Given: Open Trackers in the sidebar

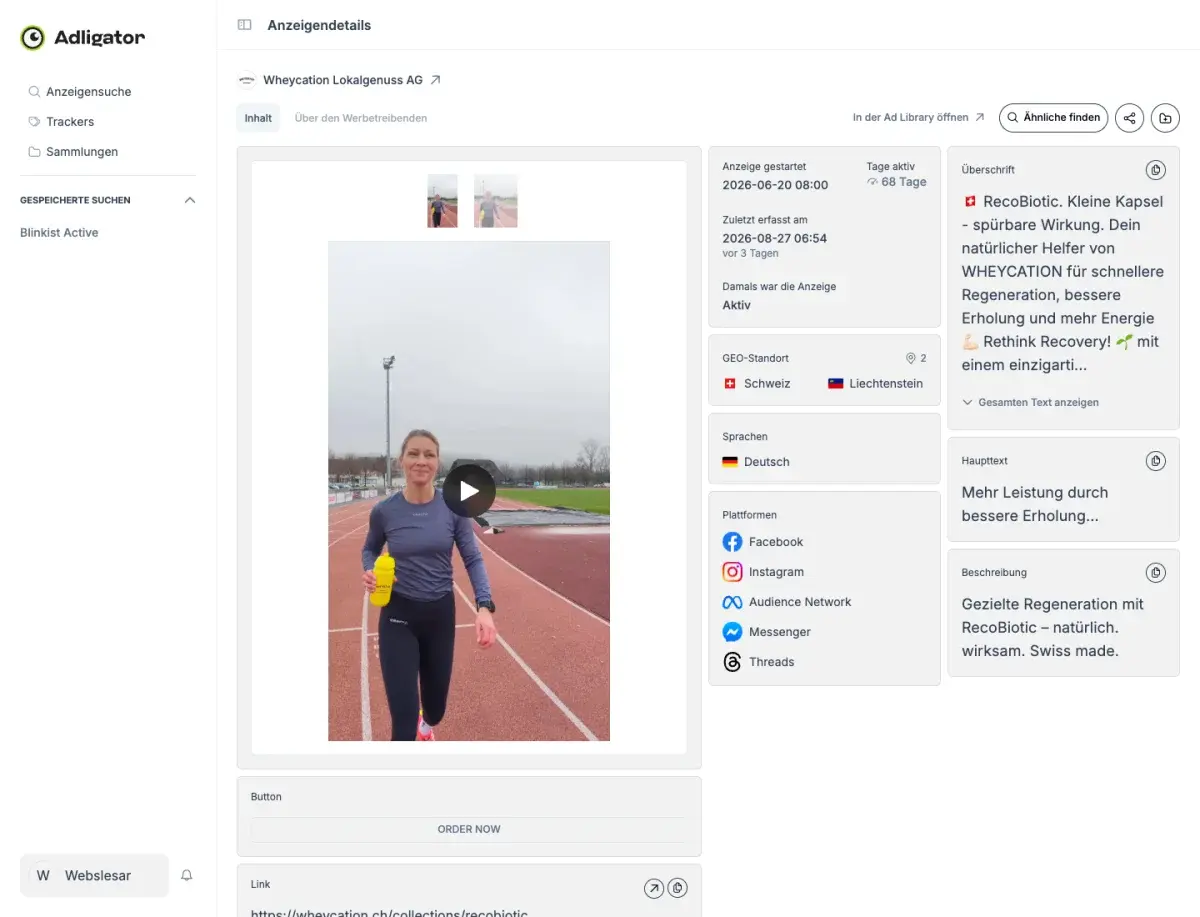Looking at the screenshot, I should pos(70,121).
